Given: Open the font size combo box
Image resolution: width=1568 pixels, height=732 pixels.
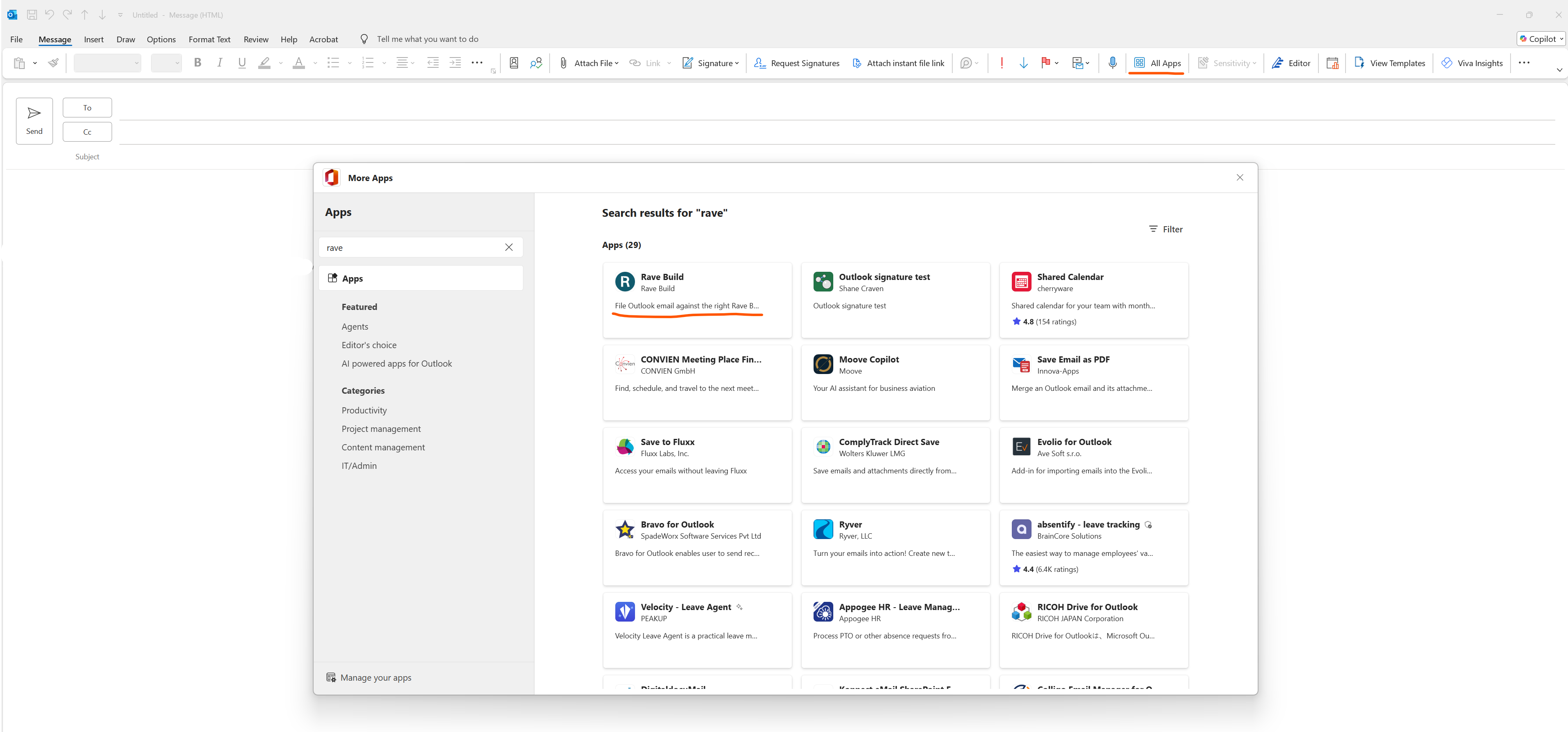Looking at the screenshot, I should (x=166, y=63).
